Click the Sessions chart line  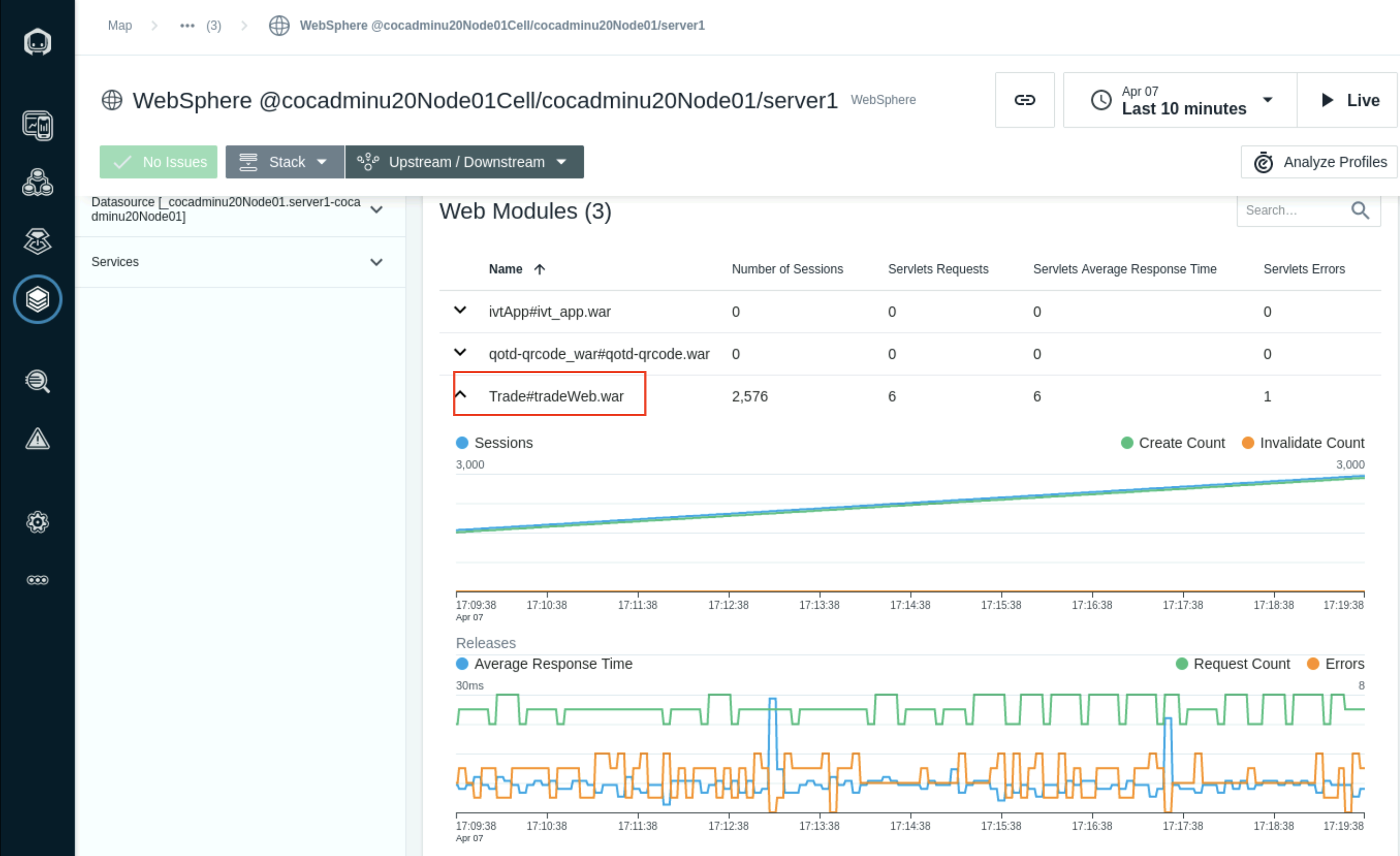[x=910, y=503]
